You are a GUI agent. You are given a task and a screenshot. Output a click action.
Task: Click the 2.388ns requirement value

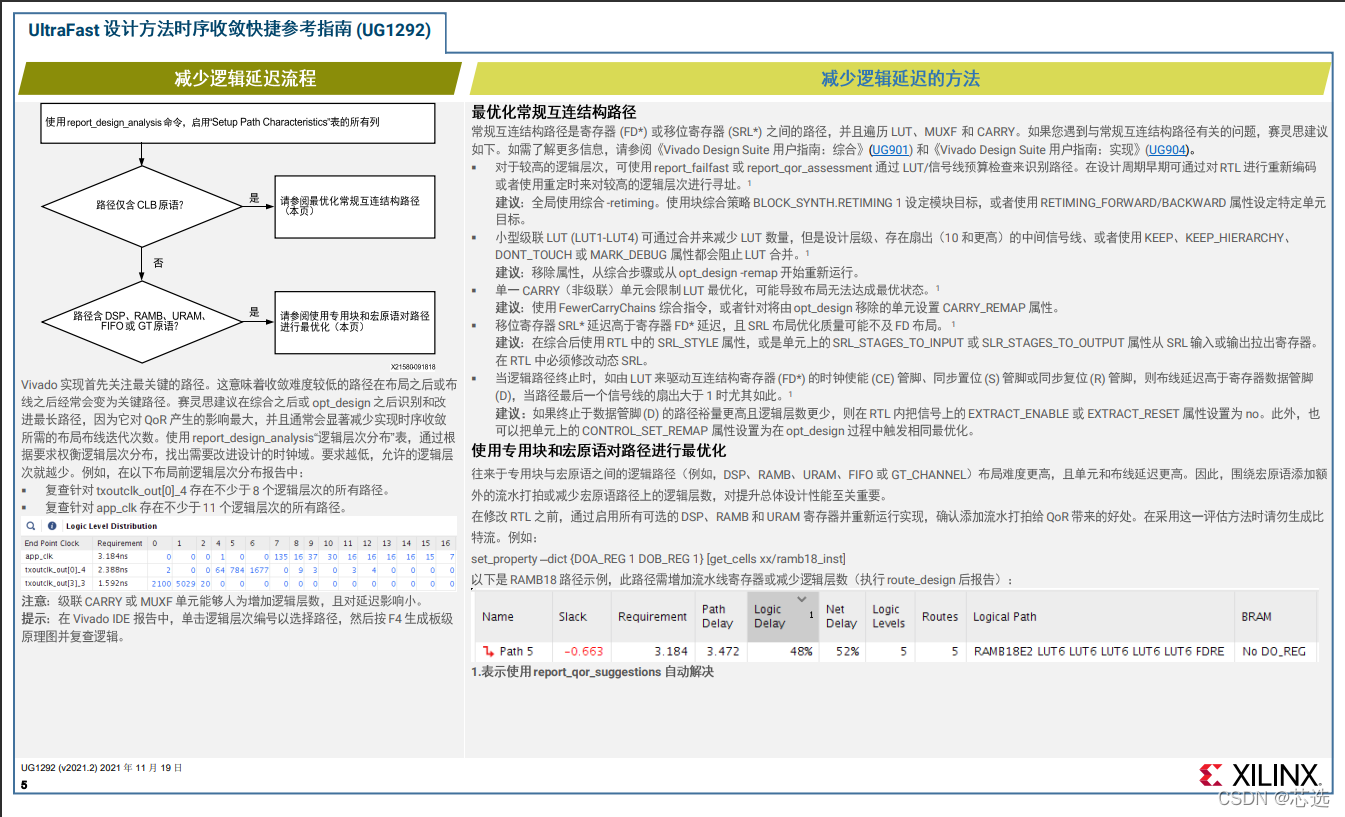[x=112, y=570]
